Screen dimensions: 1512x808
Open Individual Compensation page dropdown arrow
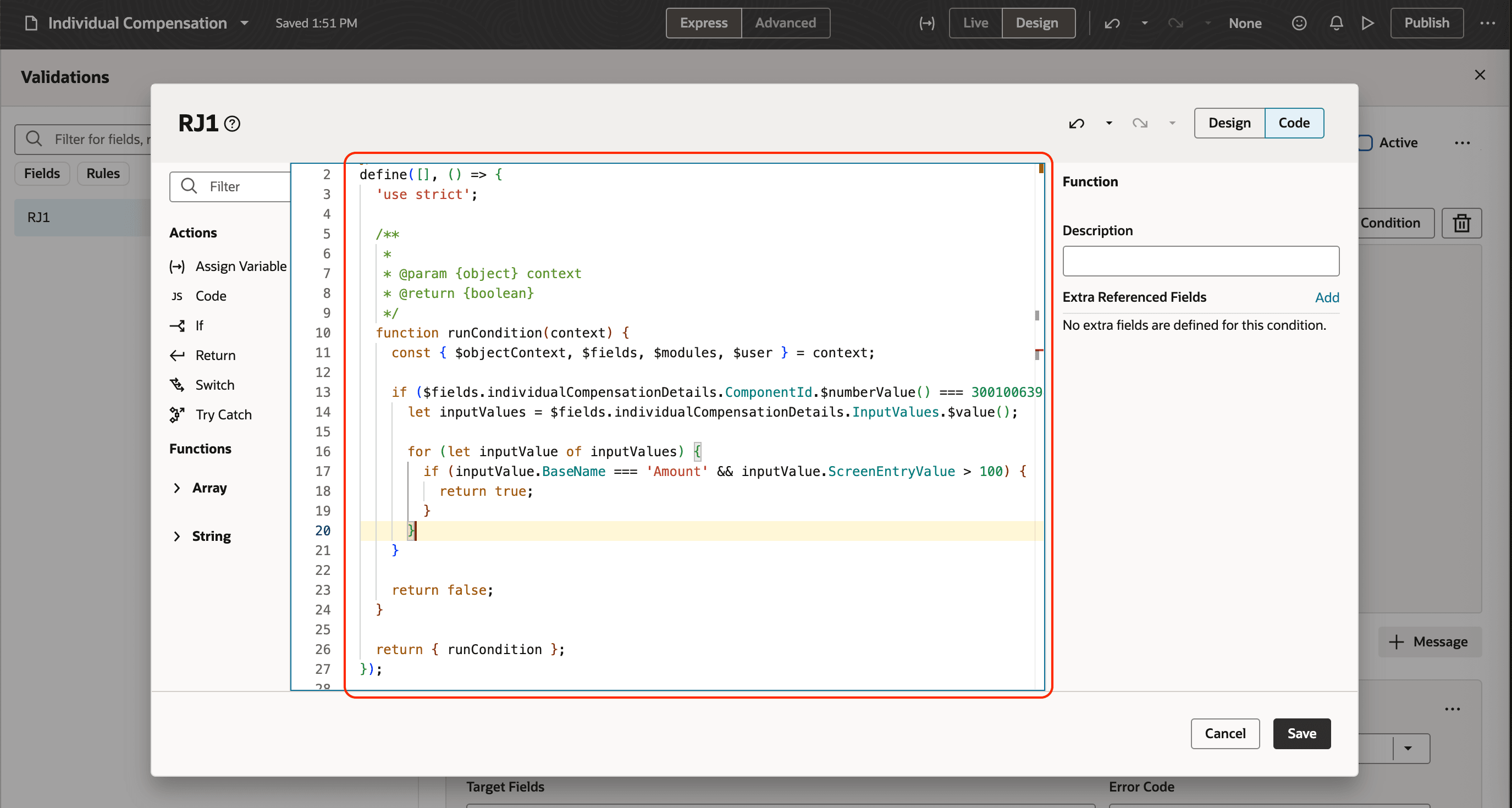(x=245, y=23)
